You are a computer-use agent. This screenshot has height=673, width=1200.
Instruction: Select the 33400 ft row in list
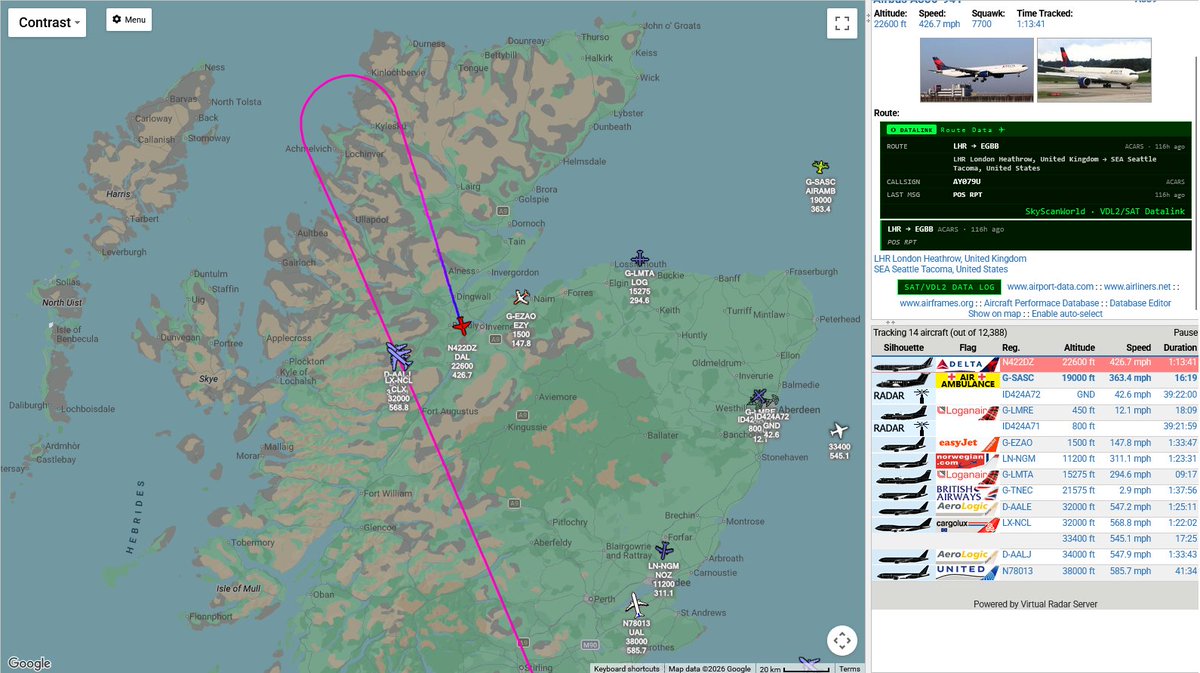click(x=1035, y=539)
